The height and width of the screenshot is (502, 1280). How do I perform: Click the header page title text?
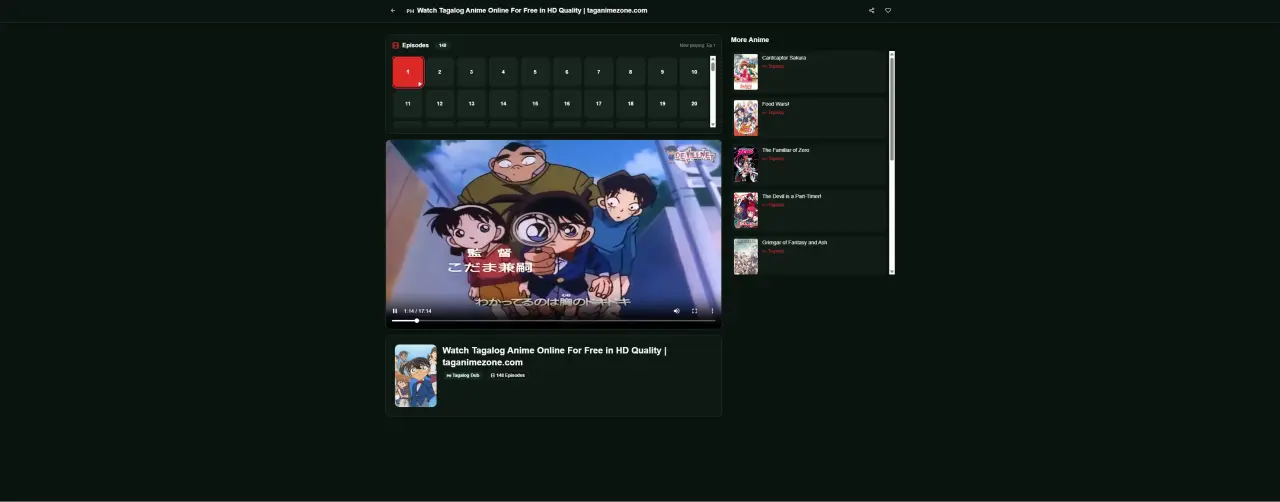pyautogui.click(x=532, y=10)
